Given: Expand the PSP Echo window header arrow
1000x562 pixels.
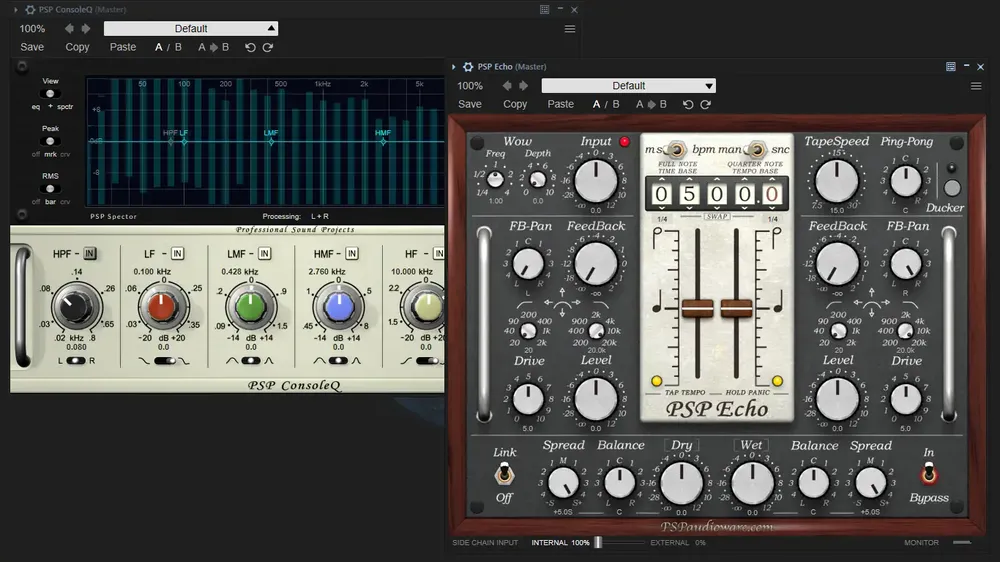Looking at the screenshot, I should pyautogui.click(x=453, y=66).
